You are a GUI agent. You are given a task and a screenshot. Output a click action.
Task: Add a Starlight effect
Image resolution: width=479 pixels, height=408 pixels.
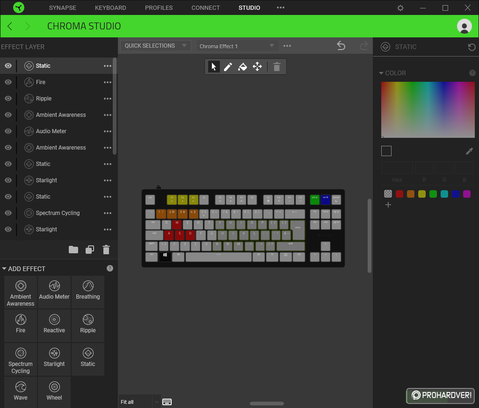point(54,360)
